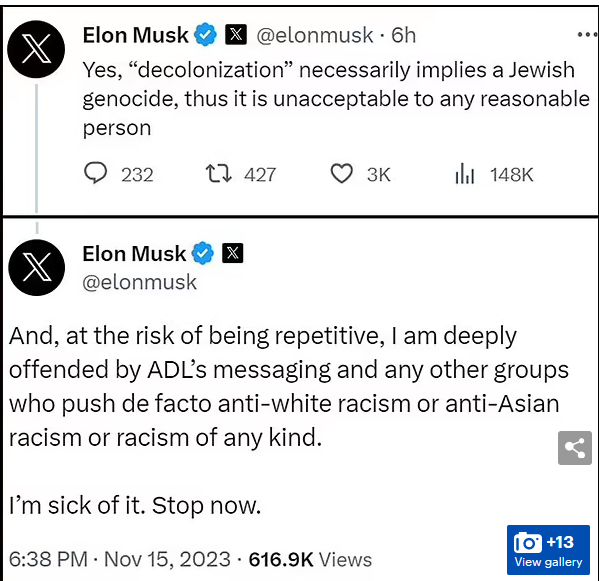Viewport: 599px width, 581px height.
Task: Click the camera icon in View gallery
Action: point(528,542)
